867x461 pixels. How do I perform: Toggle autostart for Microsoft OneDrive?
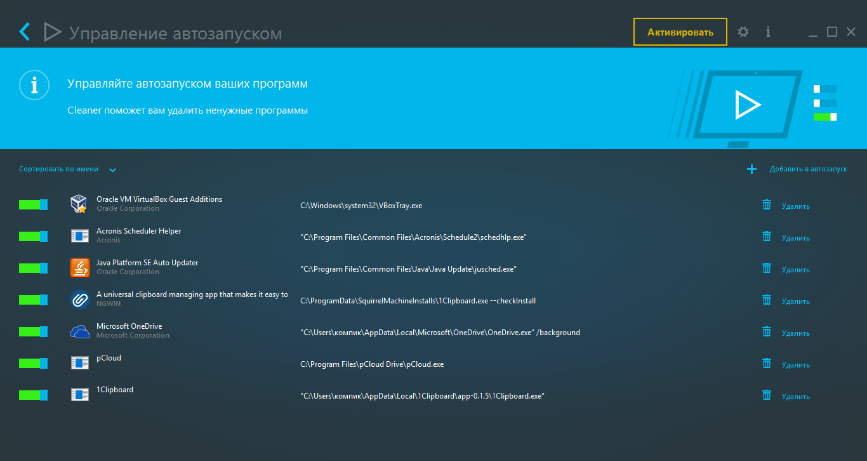[x=33, y=332]
